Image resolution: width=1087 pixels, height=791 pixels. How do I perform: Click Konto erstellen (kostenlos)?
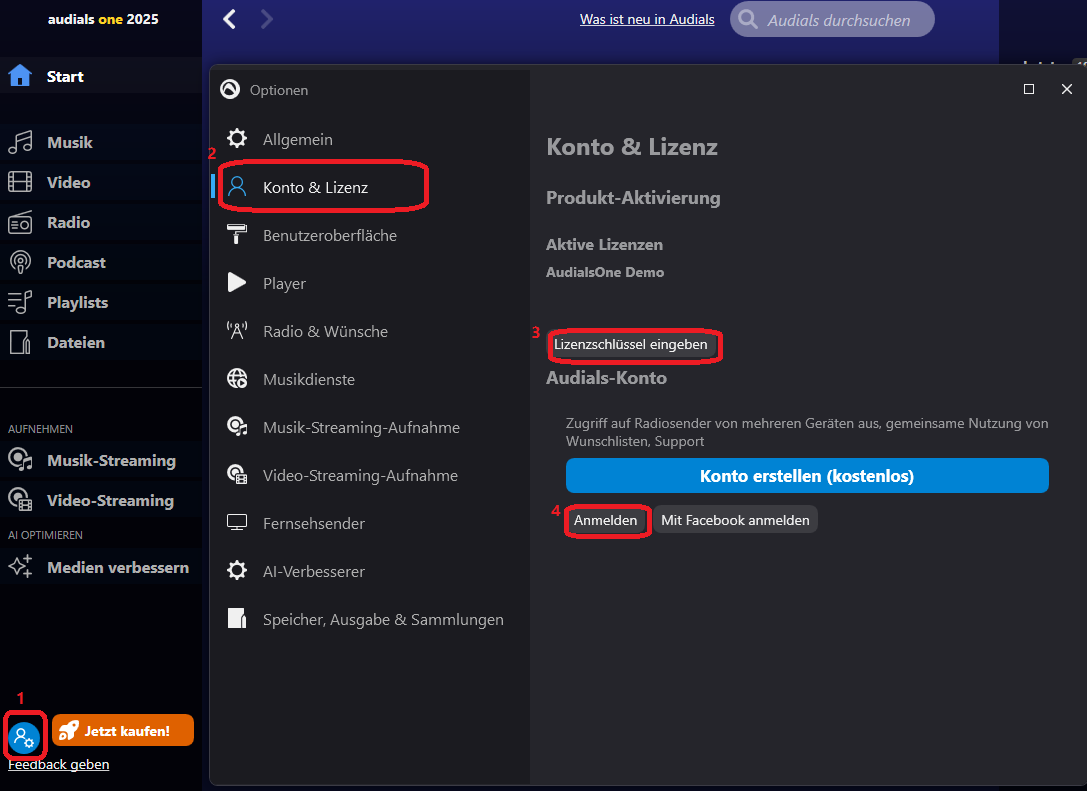(x=807, y=475)
